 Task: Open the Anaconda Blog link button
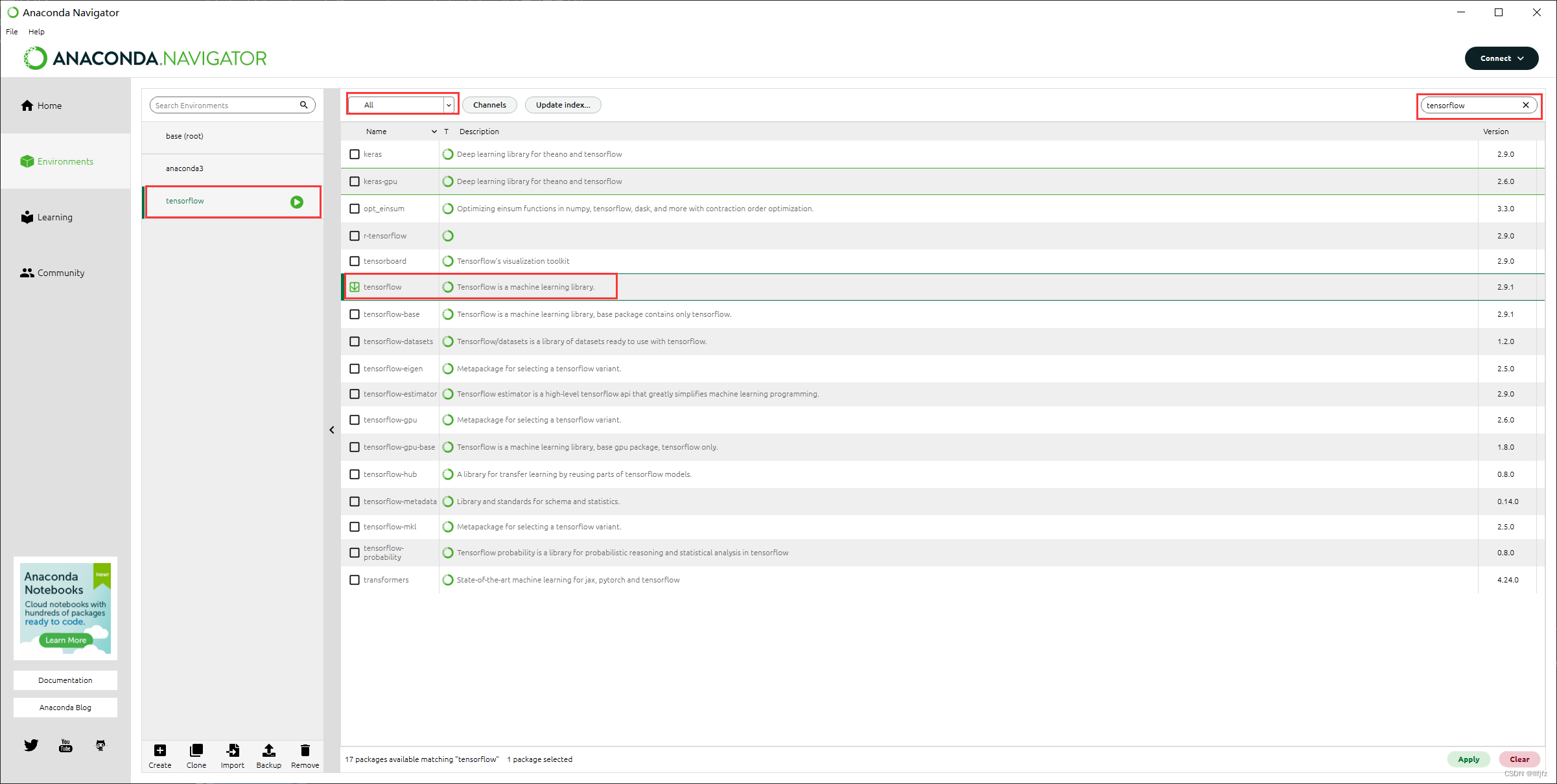(65, 708)
